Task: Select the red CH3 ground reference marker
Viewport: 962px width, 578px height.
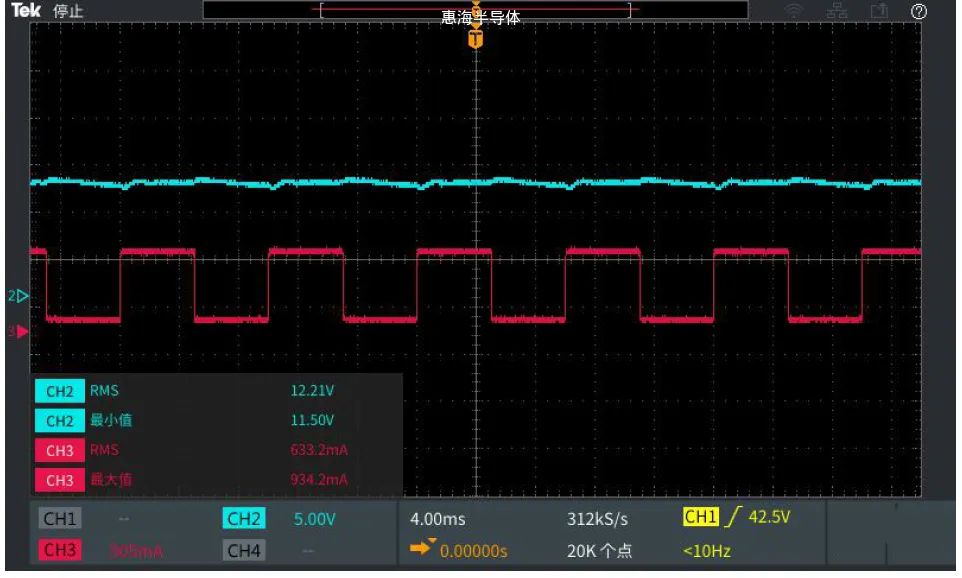Action: [x=19, y=331]
